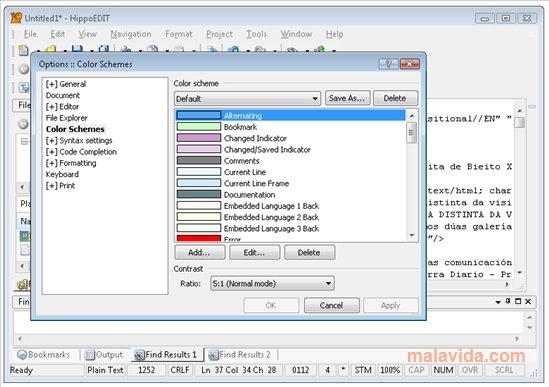The width and height of the screenshot is (549, 387).
Task: Open the Contrast Ratio dropdown
Action: click(272, 283)
